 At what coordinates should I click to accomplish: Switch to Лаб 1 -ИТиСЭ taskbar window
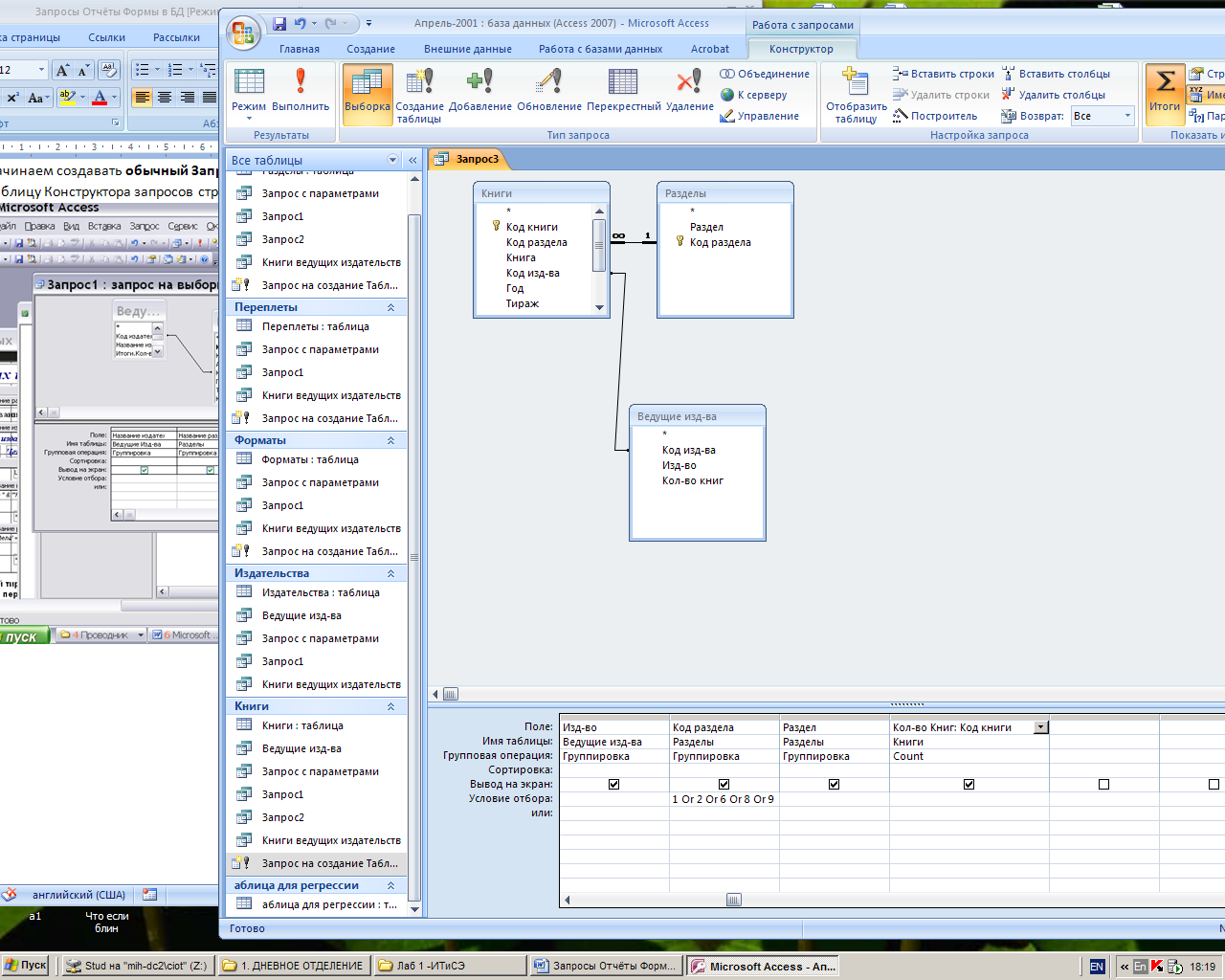[x=449, y=966]
